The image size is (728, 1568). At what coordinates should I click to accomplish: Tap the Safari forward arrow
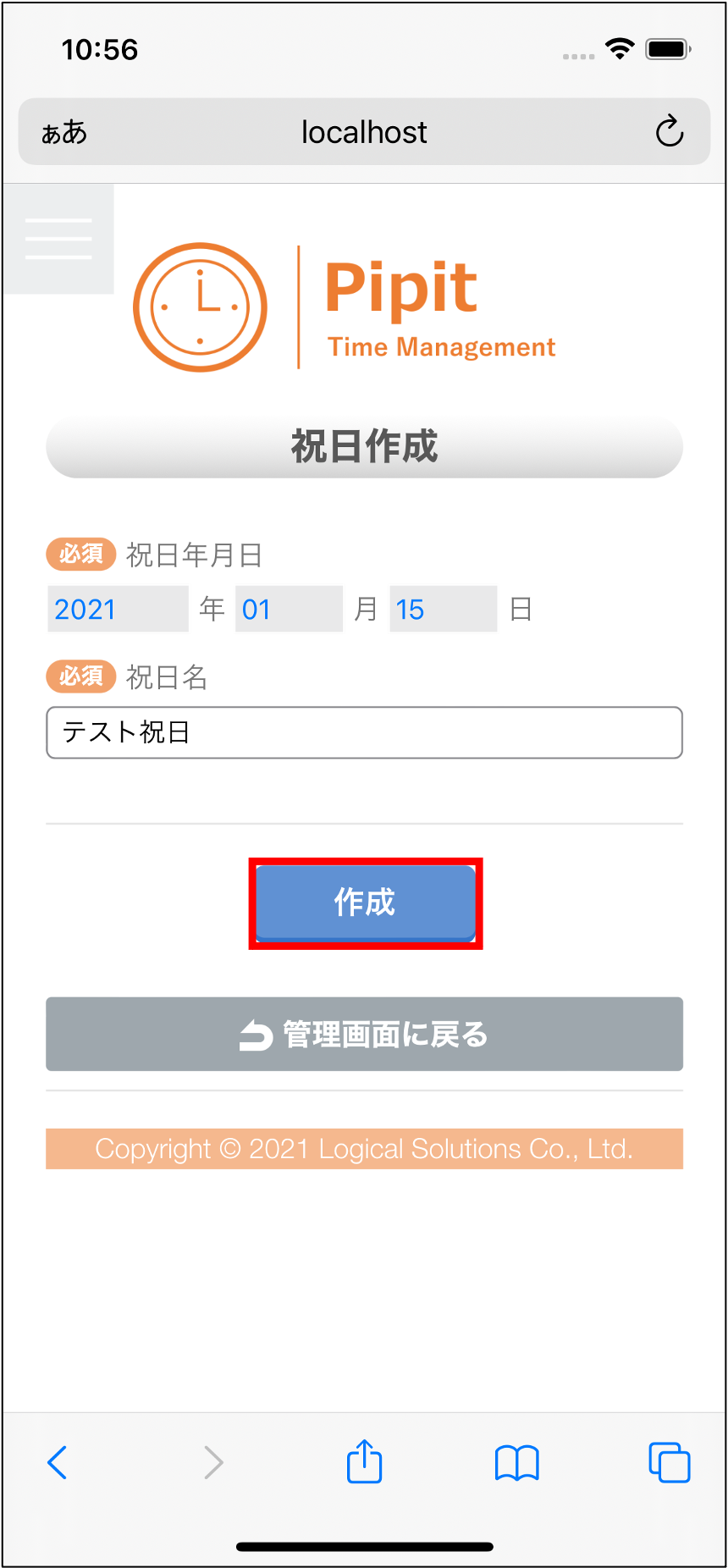click(x=213, y=1462)
